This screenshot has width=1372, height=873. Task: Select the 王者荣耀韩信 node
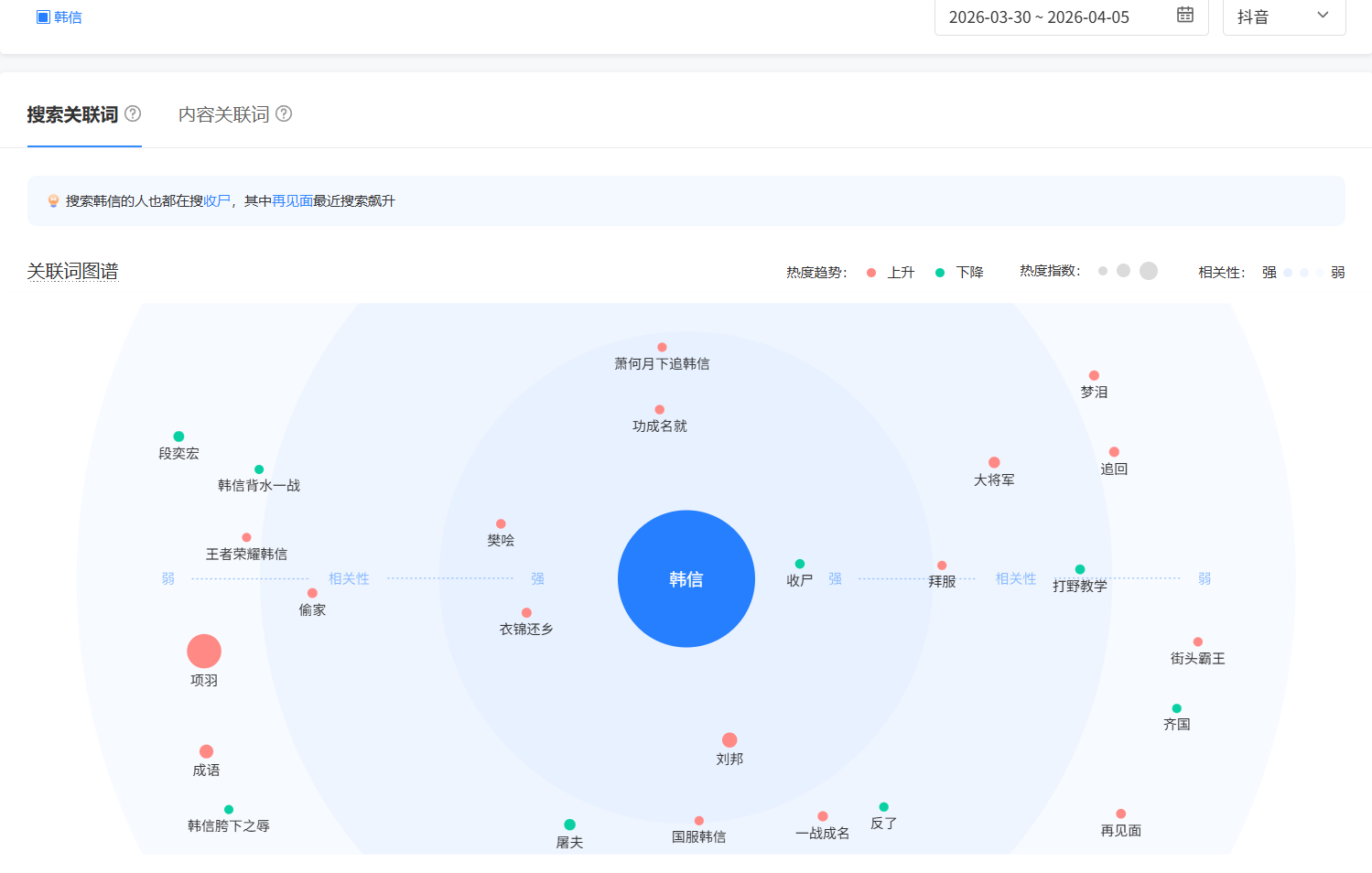tap(246, 538)
